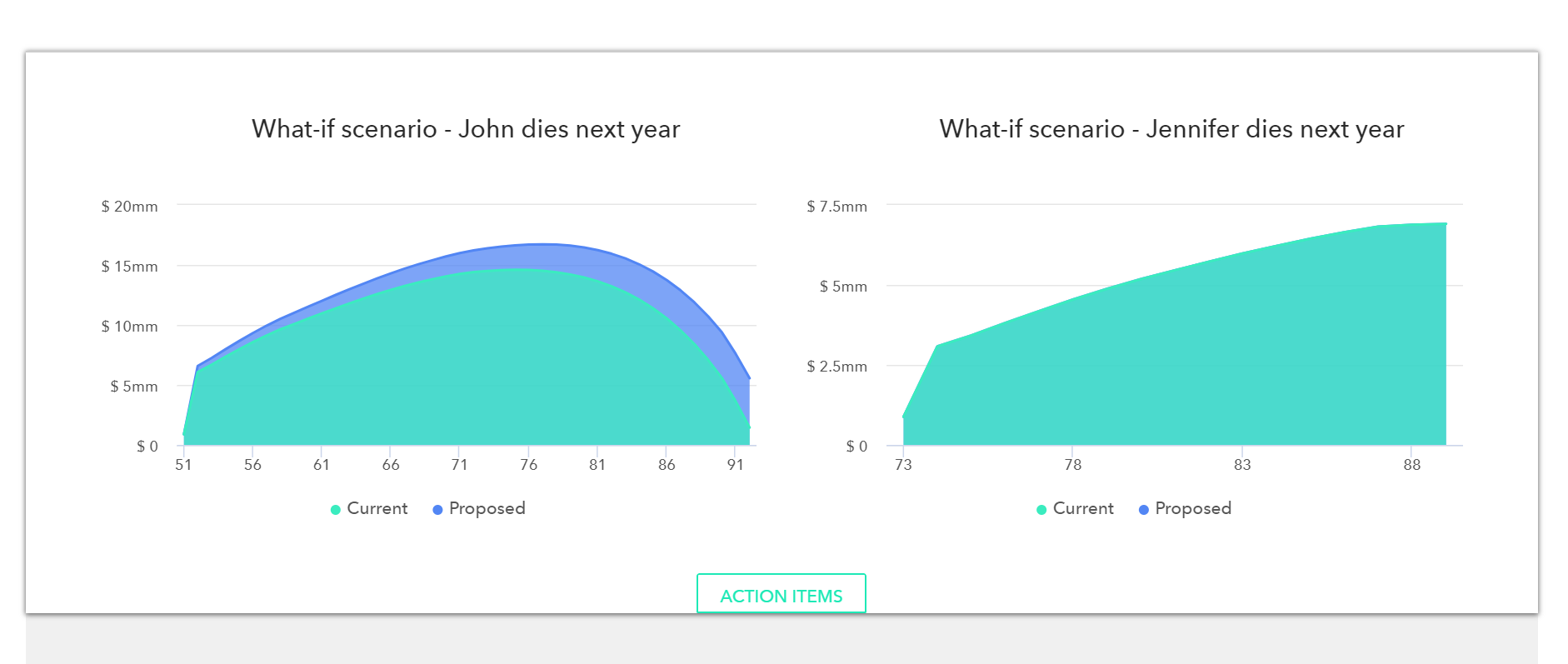
Task: Toggle Proposed series in Jennifer chart legend
Action: [1185, 508]
